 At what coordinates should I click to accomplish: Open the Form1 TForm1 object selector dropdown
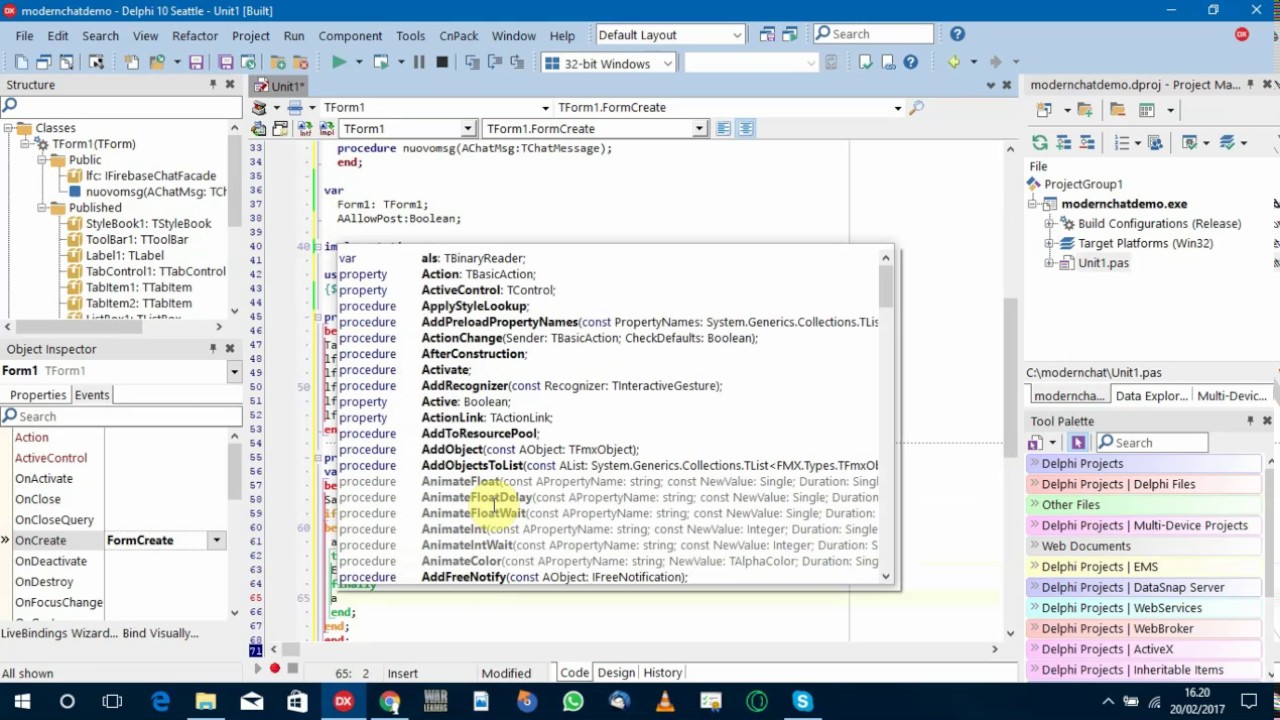tap(234, 371)
